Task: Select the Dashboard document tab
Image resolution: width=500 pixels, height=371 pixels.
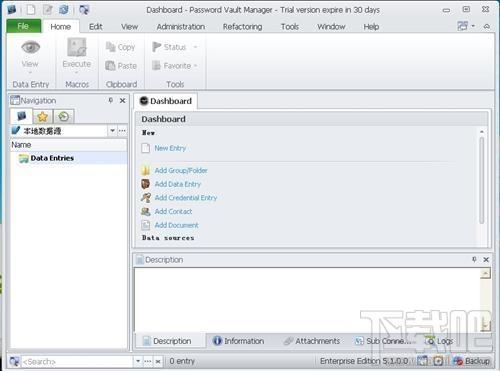Action: pos(166,101)
